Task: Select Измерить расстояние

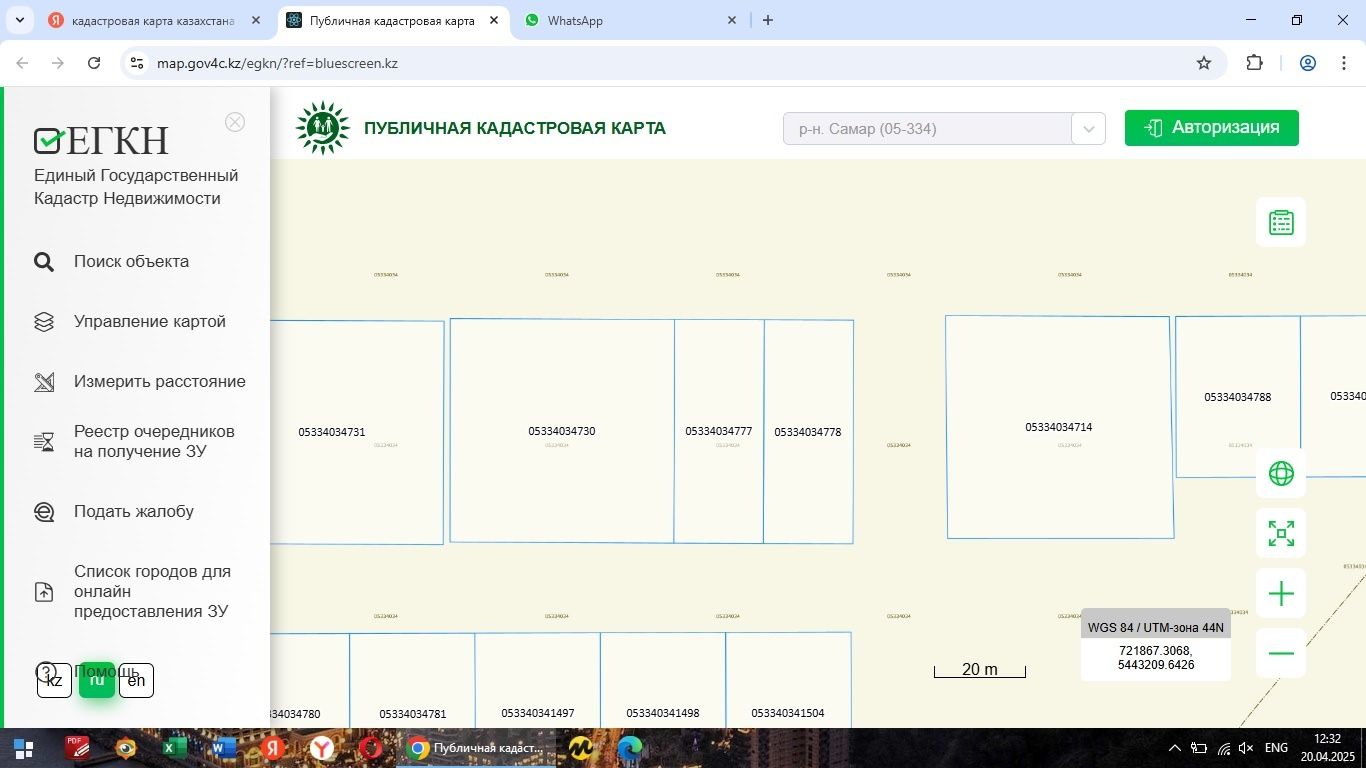Action: coord(160,381)
